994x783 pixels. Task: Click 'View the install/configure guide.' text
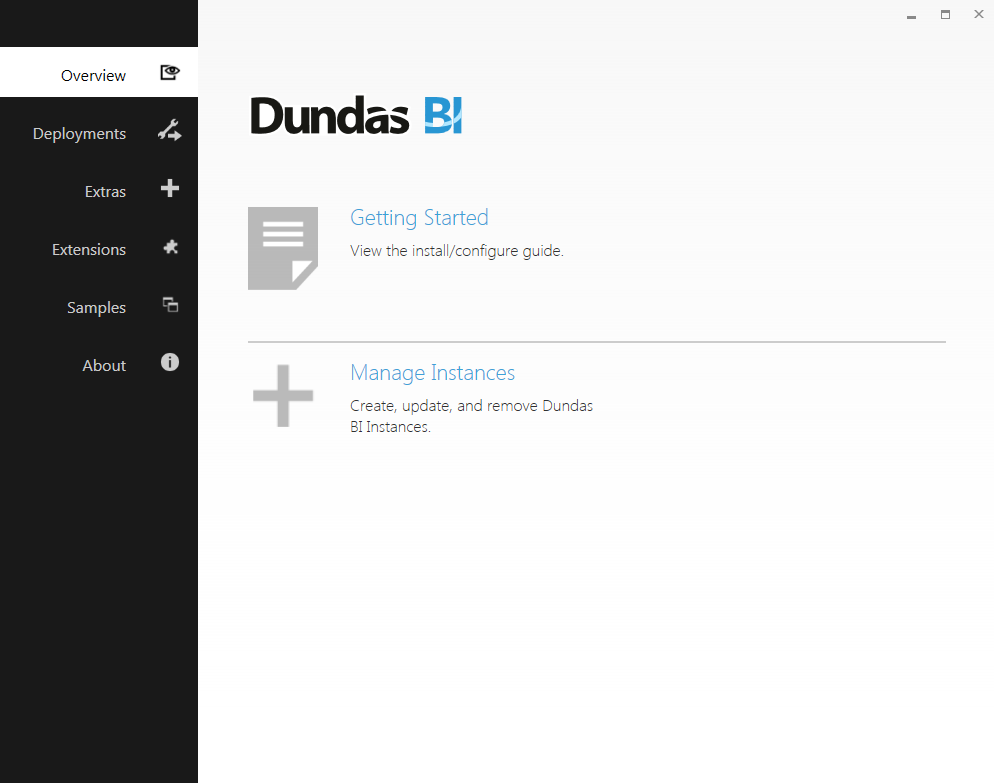pyautogui.click(x=456, y=251)
